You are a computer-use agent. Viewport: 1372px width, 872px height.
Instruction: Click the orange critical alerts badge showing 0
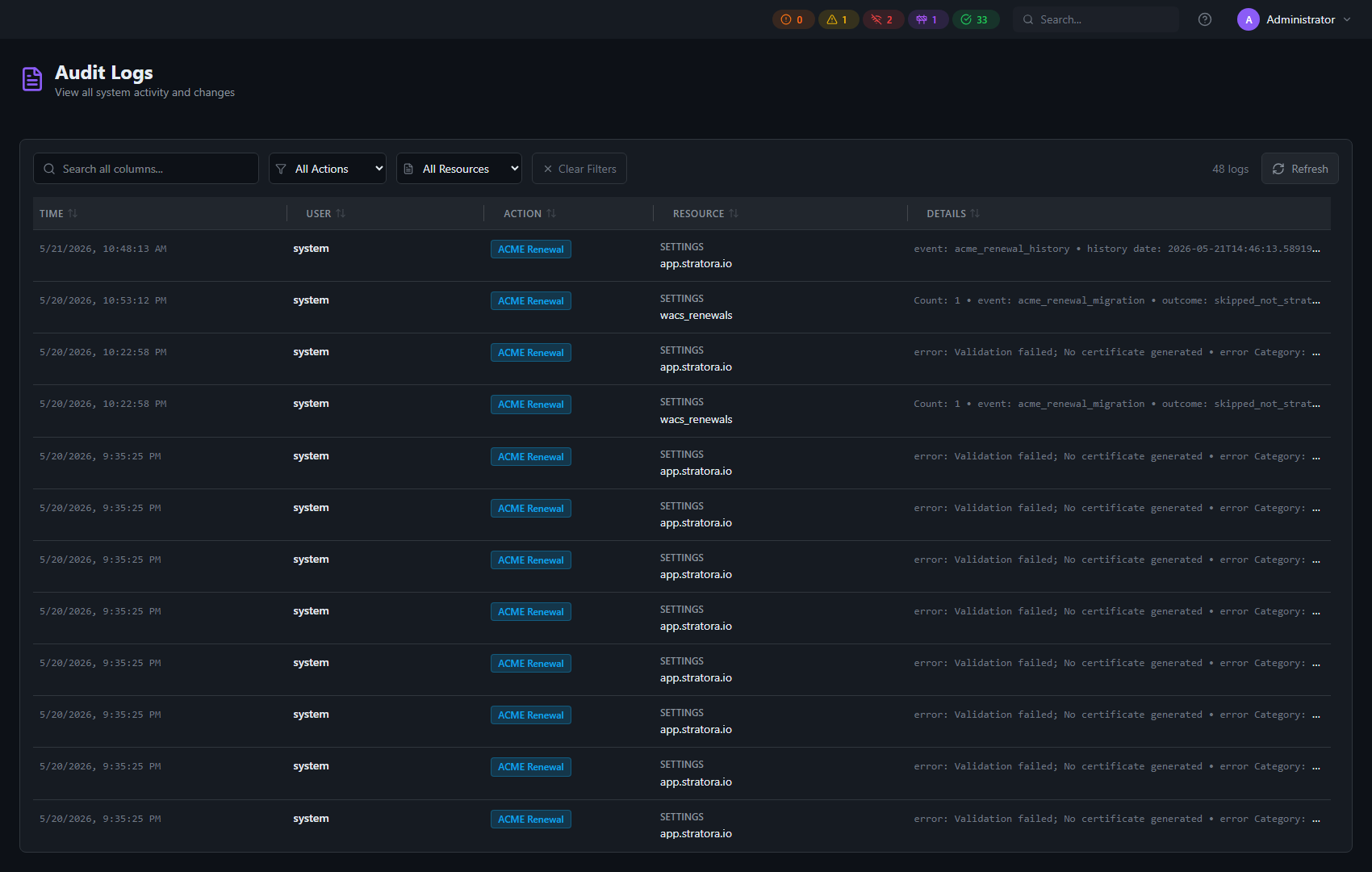point(793,19)
